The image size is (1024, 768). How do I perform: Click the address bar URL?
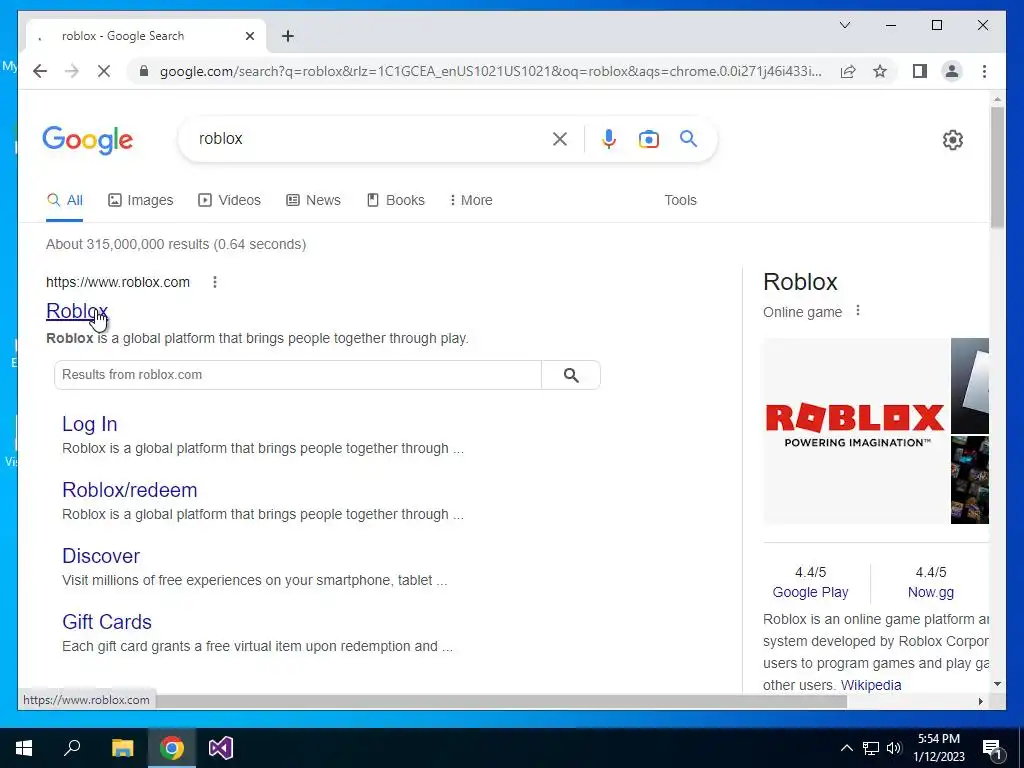pyautogui.click(x=490, y=71)
